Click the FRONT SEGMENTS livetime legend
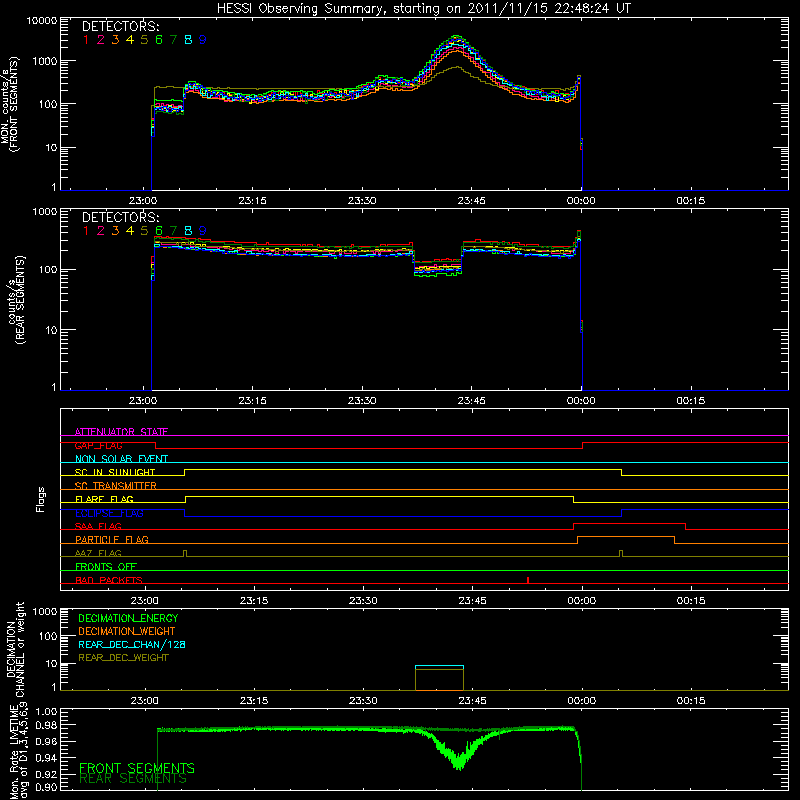The image size is (800, 800). (137, 768)
